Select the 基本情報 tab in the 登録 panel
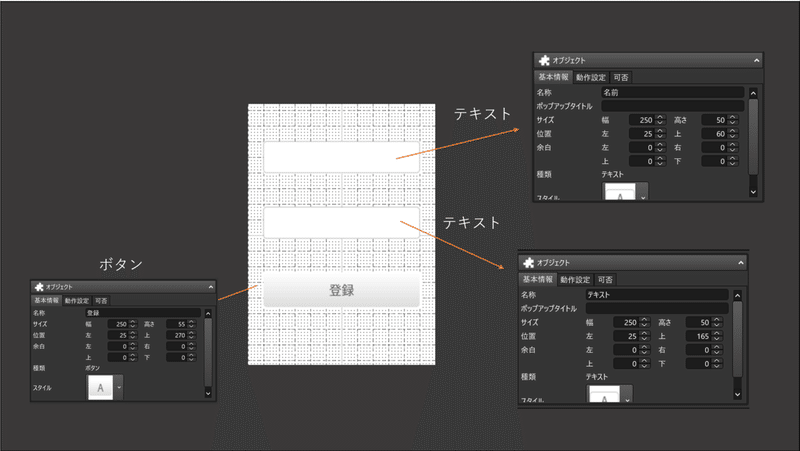The width and height of the screenshot is (800, 451). click(46, 300)
